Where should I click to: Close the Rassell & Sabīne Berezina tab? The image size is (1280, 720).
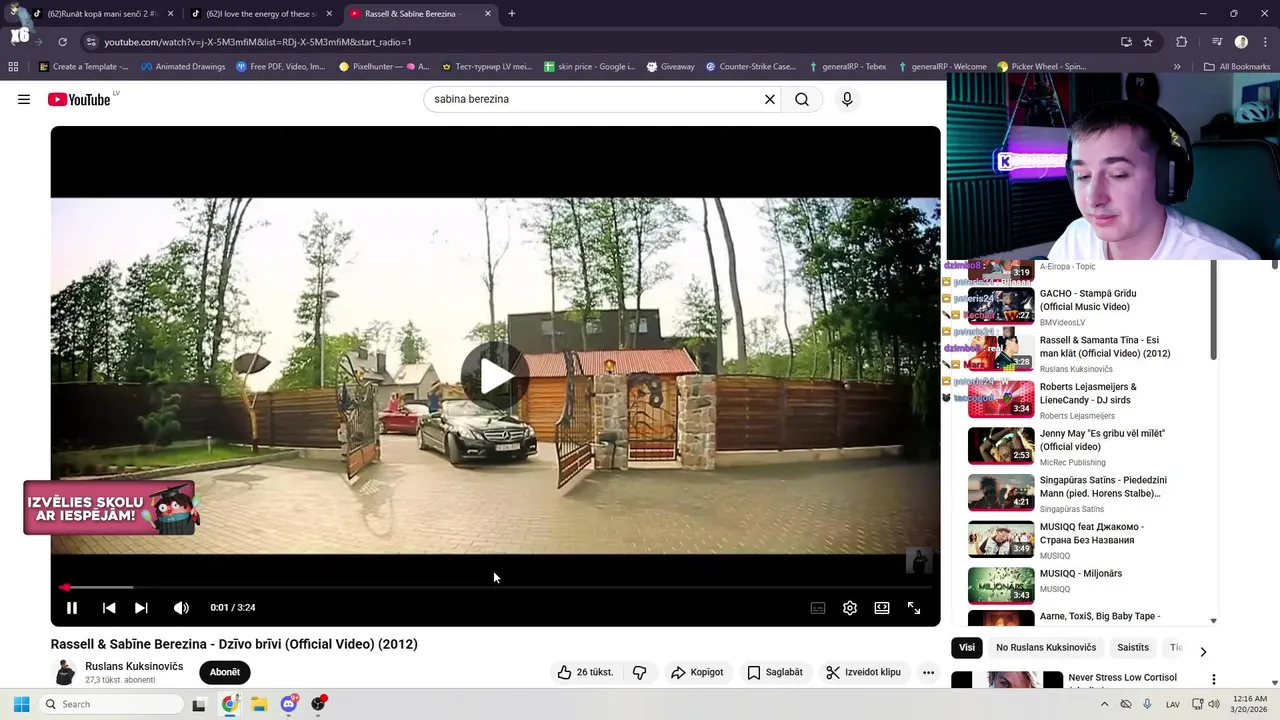488,14
